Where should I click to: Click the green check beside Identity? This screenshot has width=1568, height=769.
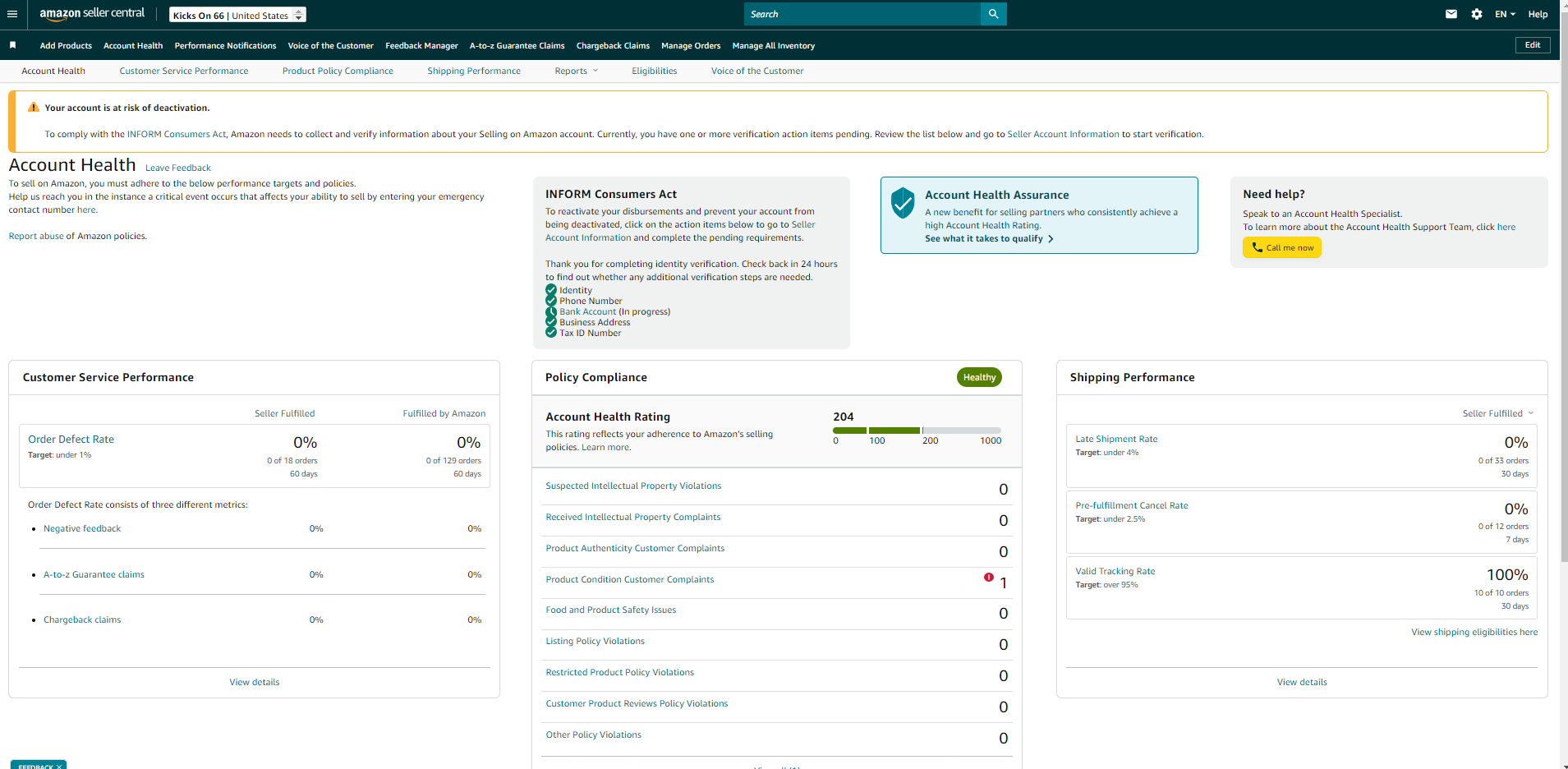(551, 290)
